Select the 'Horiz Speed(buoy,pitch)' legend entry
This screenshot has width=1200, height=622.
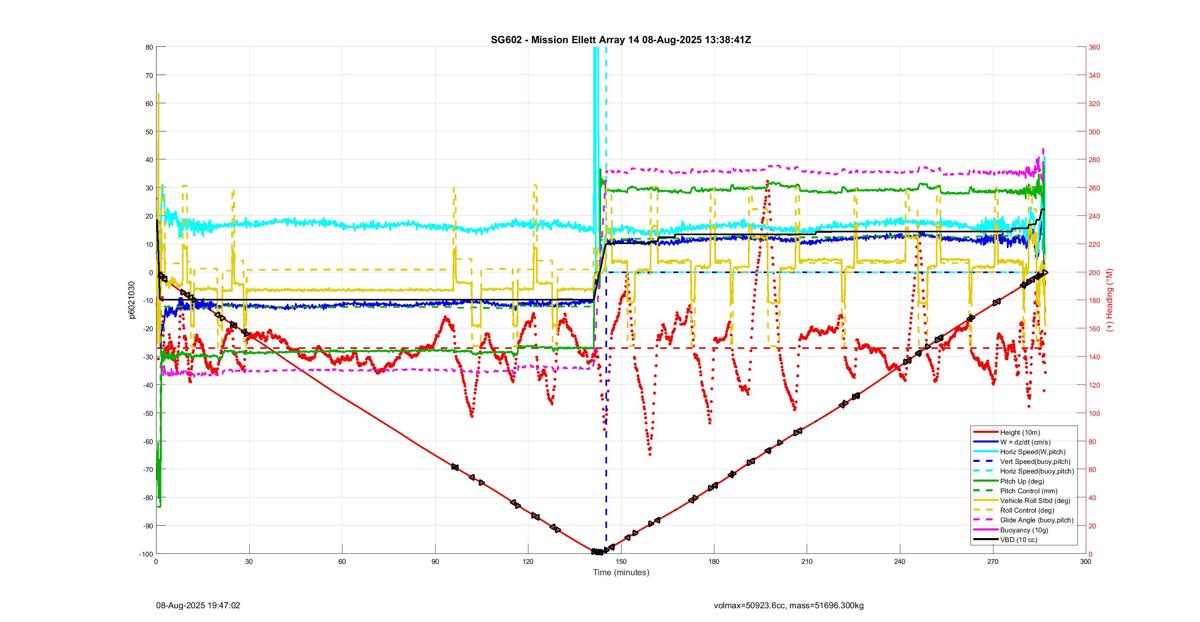pos(1037,471)
